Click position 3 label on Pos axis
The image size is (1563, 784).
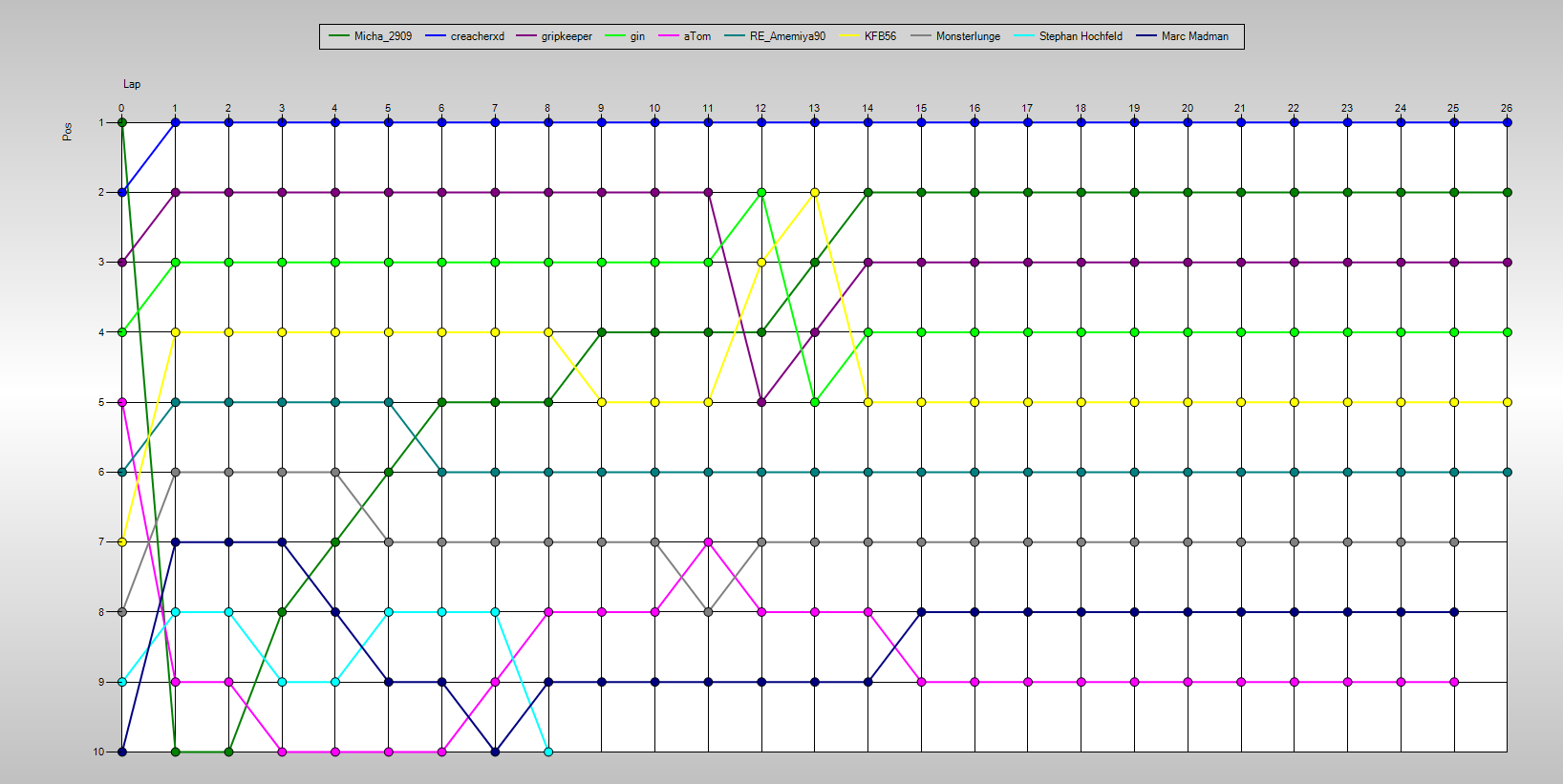(x=101, y=262)
